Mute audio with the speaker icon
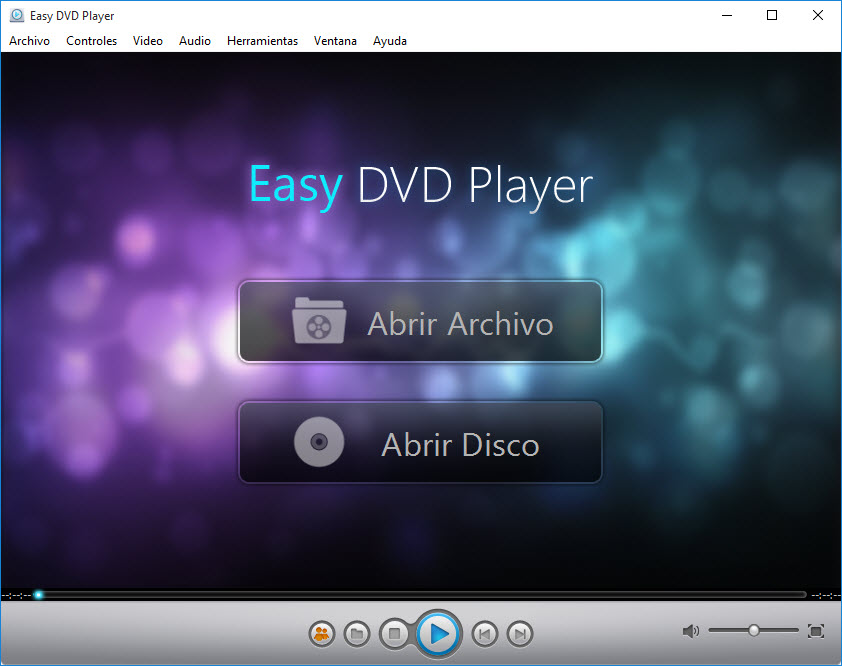Viewport: 842px width, 666px height. coord(691,631)
